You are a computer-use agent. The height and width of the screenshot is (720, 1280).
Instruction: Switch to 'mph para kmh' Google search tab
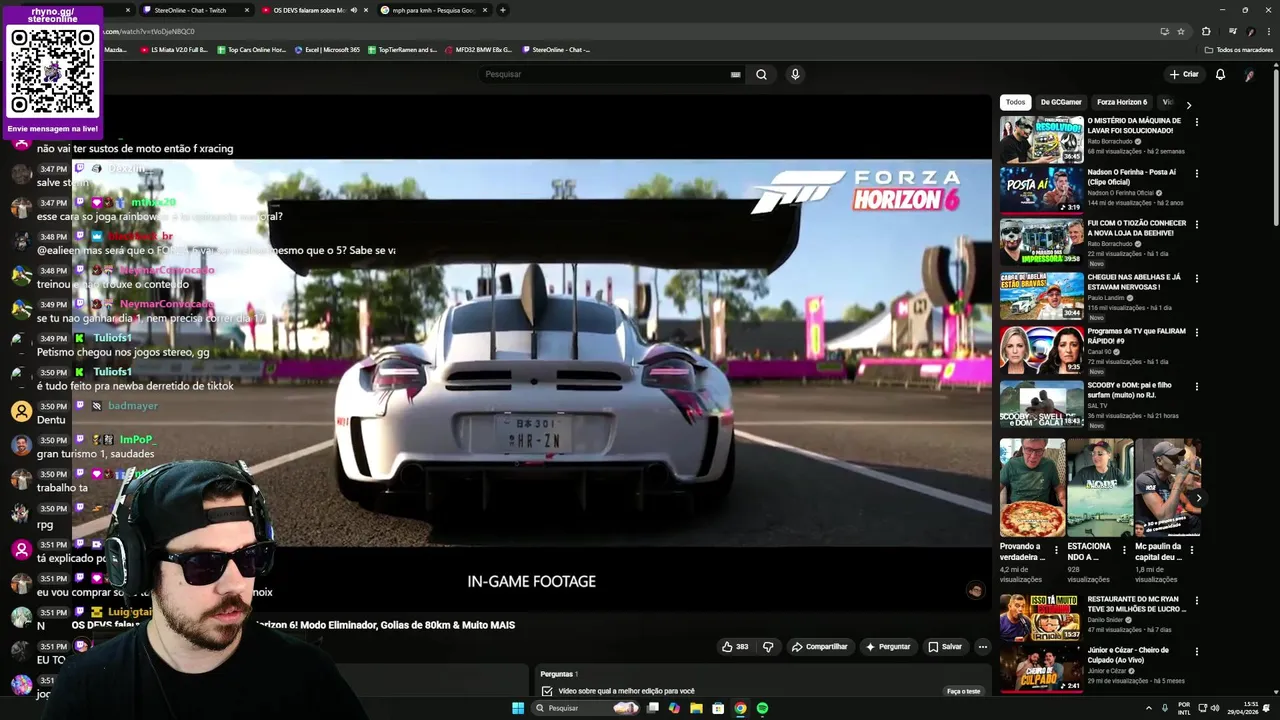[433, 10]
